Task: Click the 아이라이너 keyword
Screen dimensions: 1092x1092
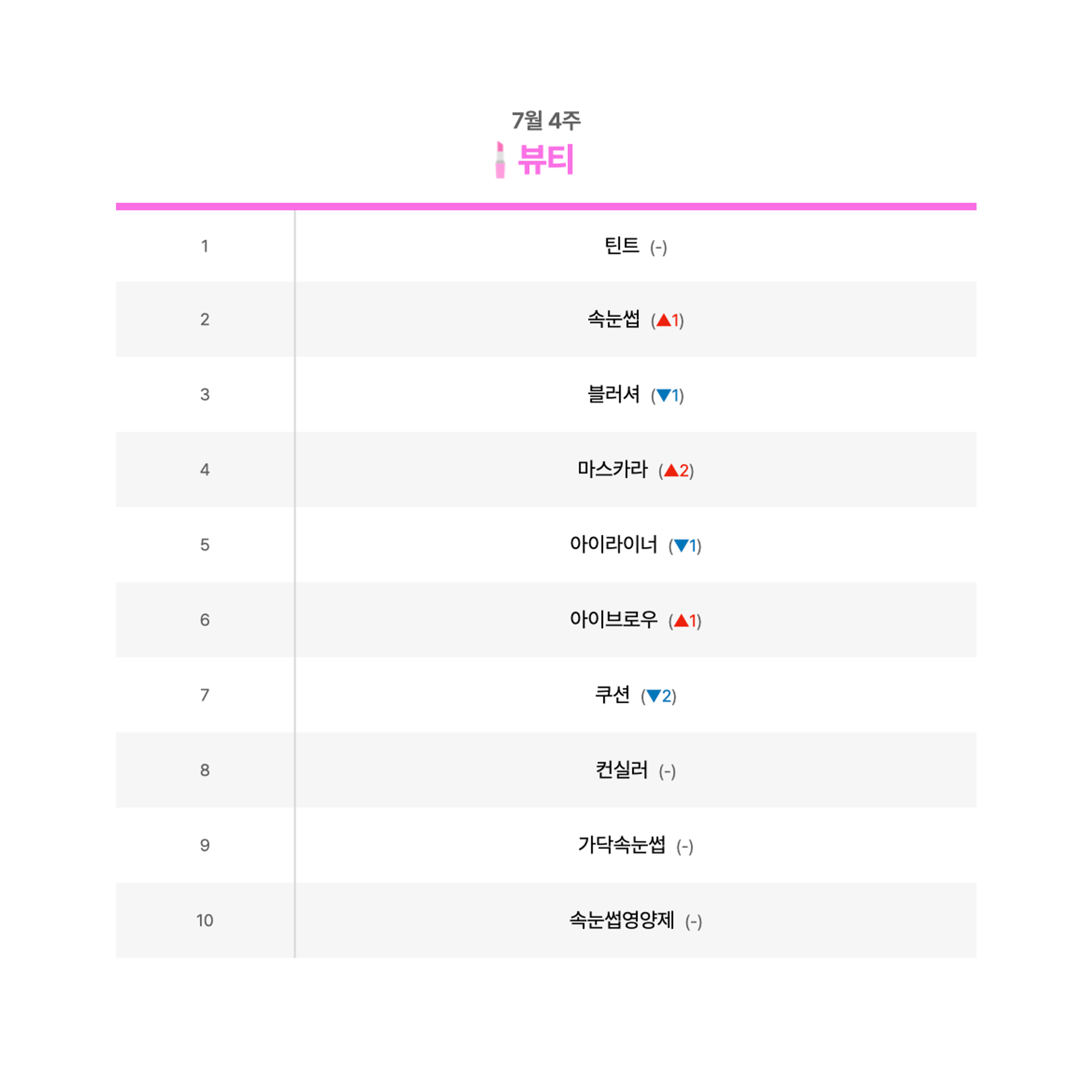Action: pyautogui.click(x=614, y=544)
